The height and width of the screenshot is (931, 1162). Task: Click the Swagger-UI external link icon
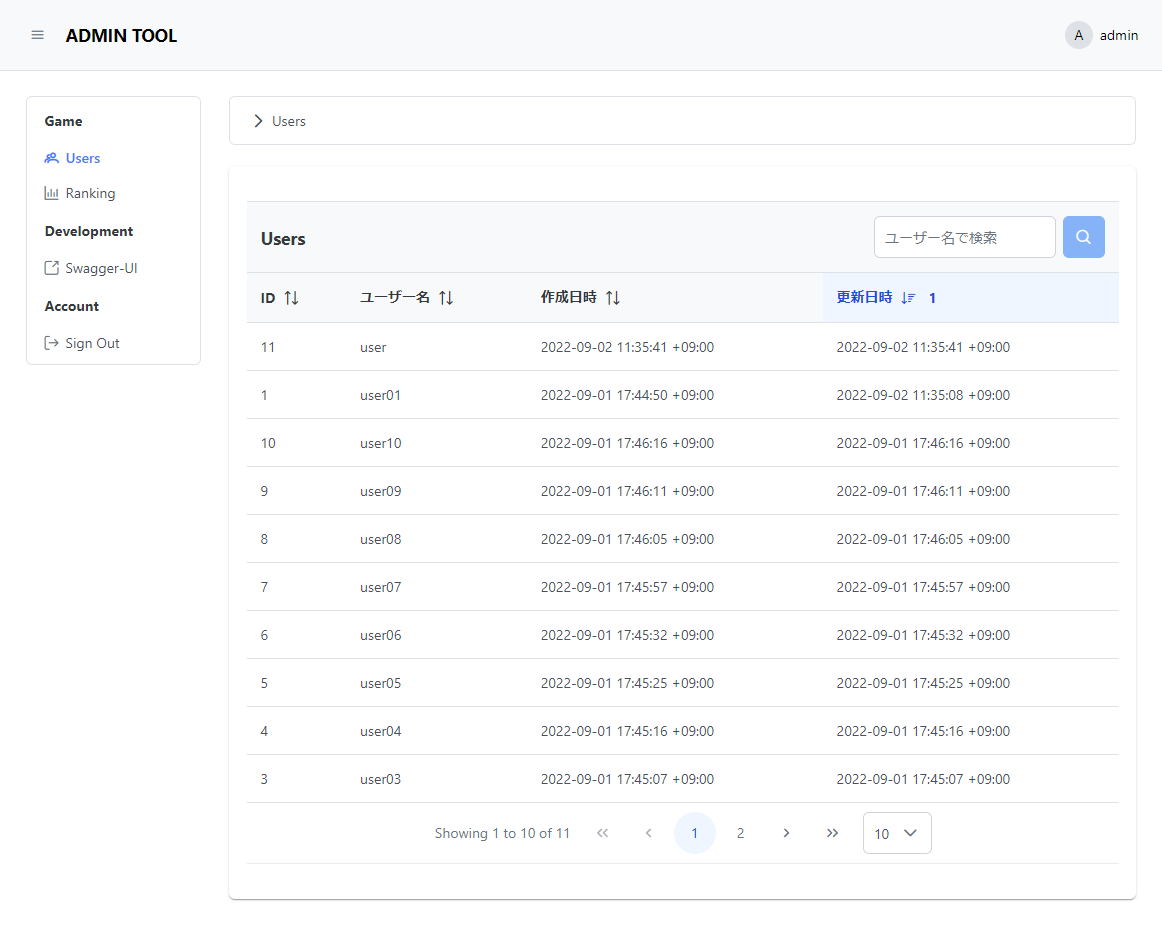pyautogui.click(x=51, y=268)
